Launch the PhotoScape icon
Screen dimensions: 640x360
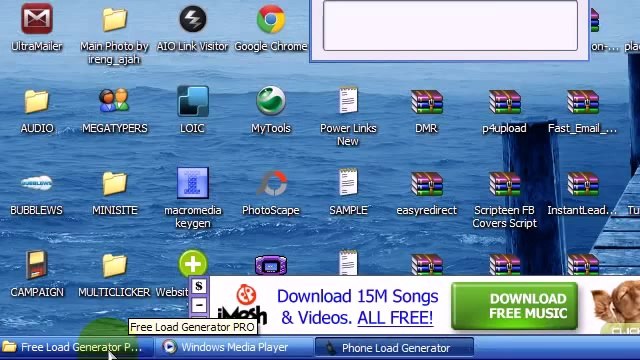271,183
